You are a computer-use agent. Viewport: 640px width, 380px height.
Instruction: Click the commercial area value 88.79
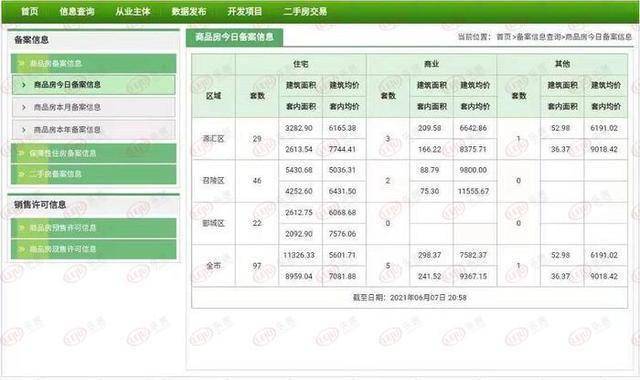coord(430,170)
